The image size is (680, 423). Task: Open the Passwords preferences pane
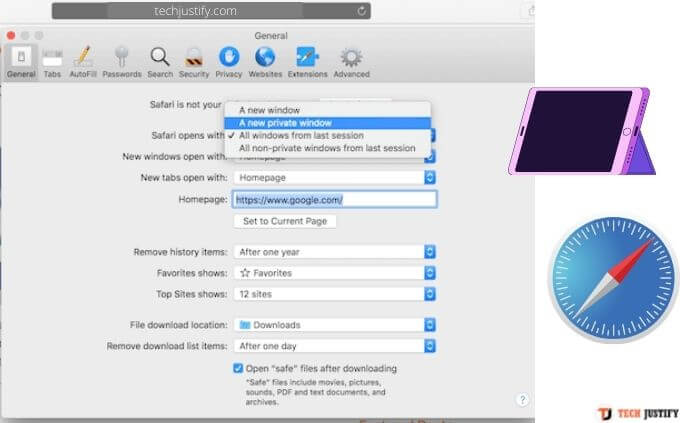pyautogui.click(x=121, y=60)
